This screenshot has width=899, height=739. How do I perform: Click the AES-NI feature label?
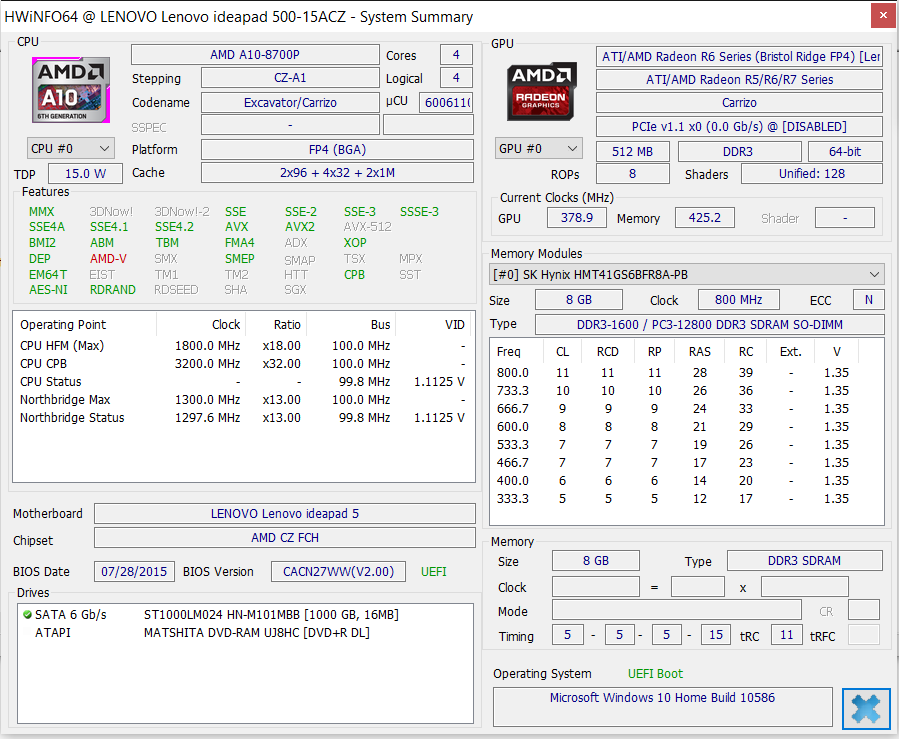click(x=48, y=290)
